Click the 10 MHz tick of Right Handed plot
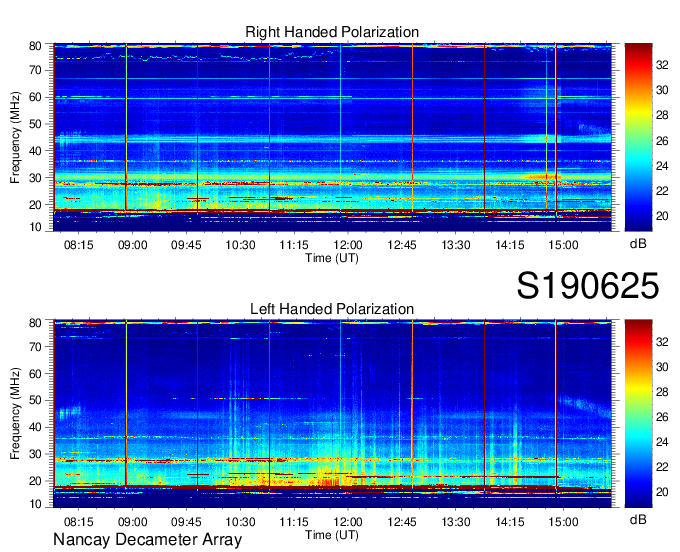 tap(35, 227)
